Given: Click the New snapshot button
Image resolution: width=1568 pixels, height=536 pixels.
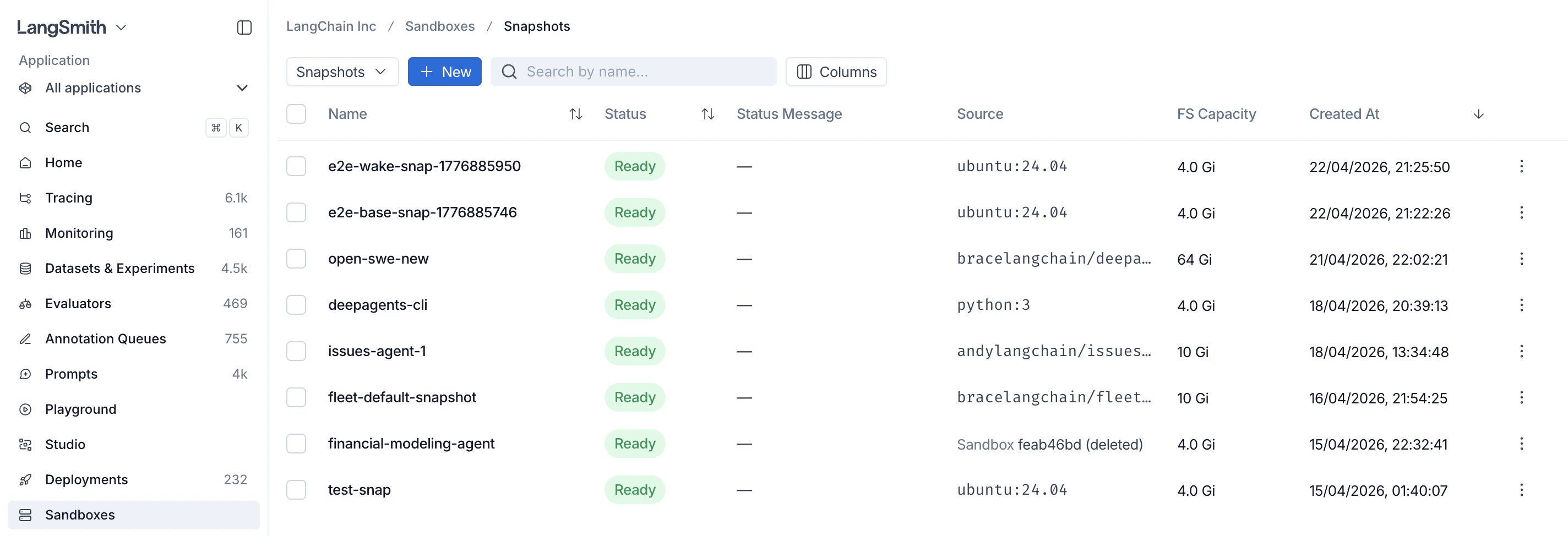Looking at the screenshot, I should [x=445, y=71].
